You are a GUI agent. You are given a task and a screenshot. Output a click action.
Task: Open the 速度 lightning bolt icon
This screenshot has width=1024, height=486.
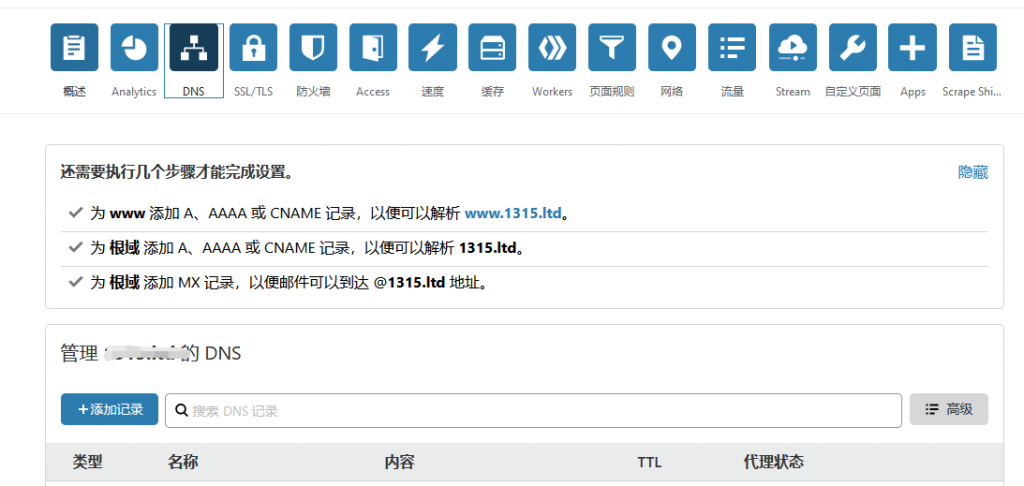[433, 47]
